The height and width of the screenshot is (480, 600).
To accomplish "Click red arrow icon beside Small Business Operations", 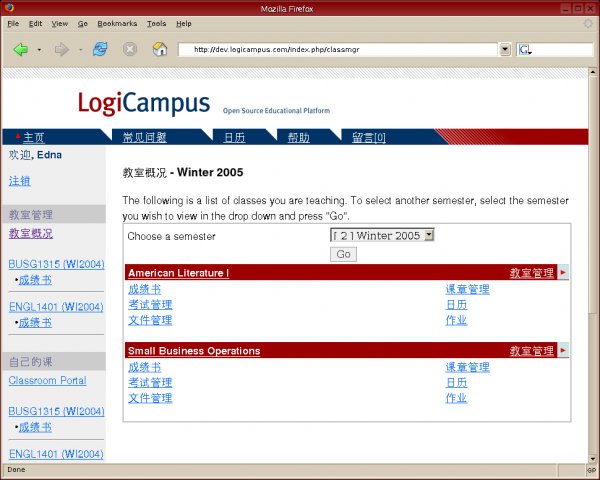I will (563, 350).
